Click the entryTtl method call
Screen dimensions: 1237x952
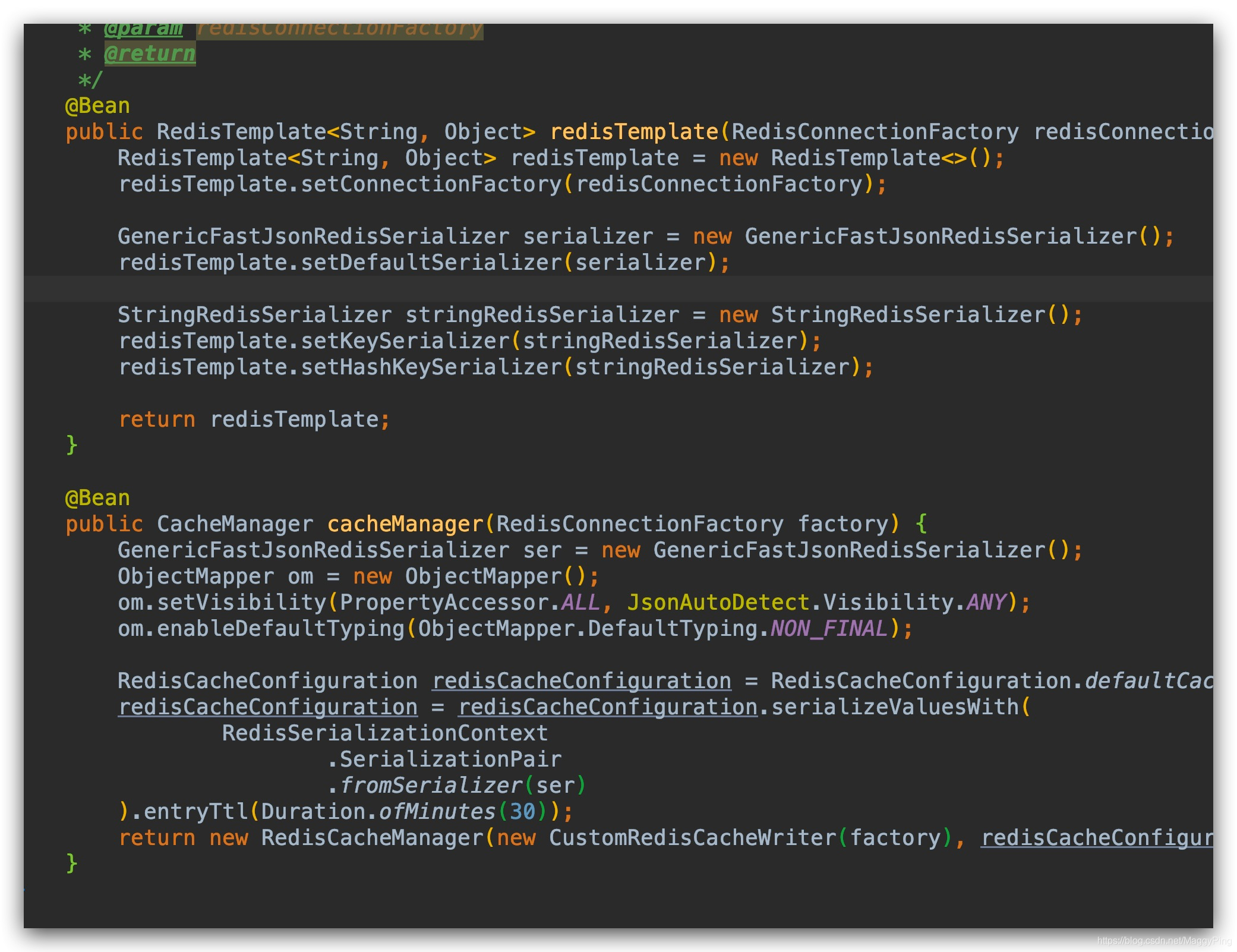tap(195, 812)
